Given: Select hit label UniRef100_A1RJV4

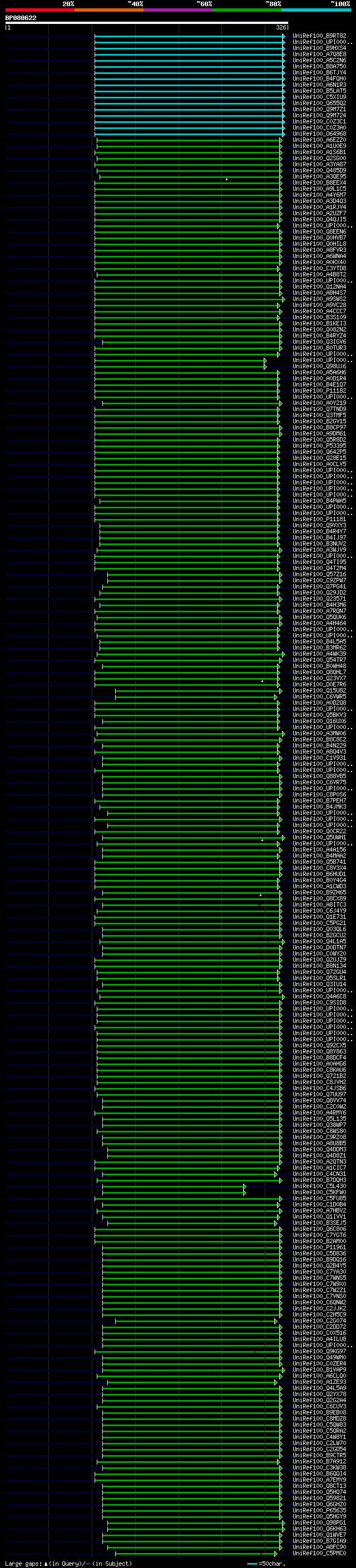Looking at the screenshot, I should click(319, 207).
